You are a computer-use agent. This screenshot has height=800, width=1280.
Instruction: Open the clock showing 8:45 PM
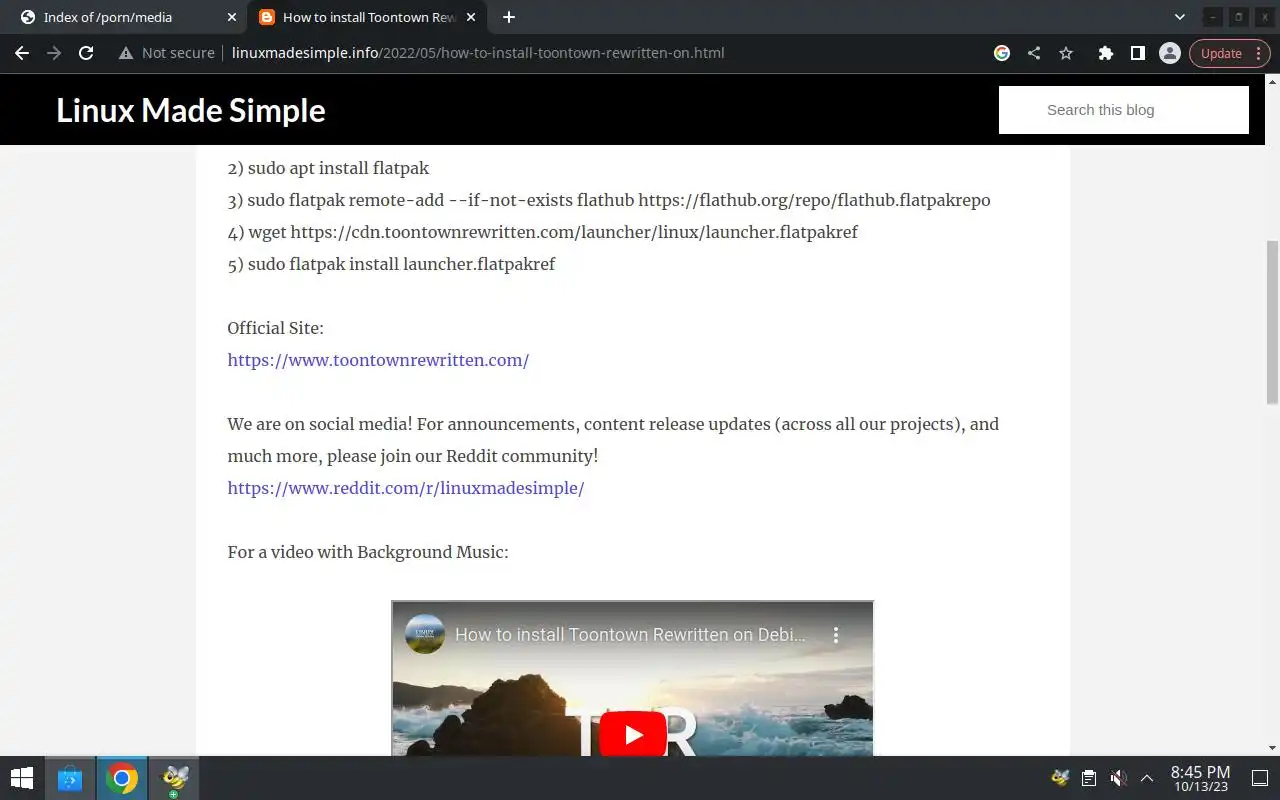coord(1200,778)
